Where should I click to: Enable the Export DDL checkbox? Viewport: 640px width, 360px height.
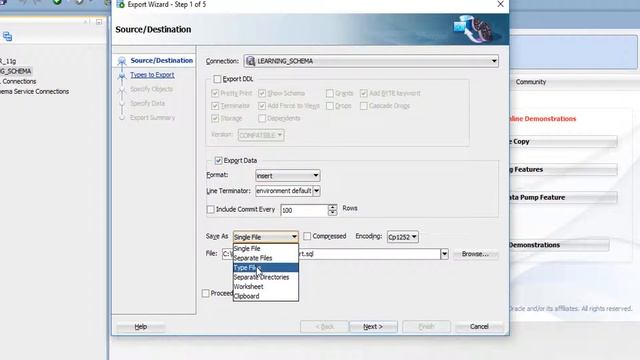coord(217,79)
